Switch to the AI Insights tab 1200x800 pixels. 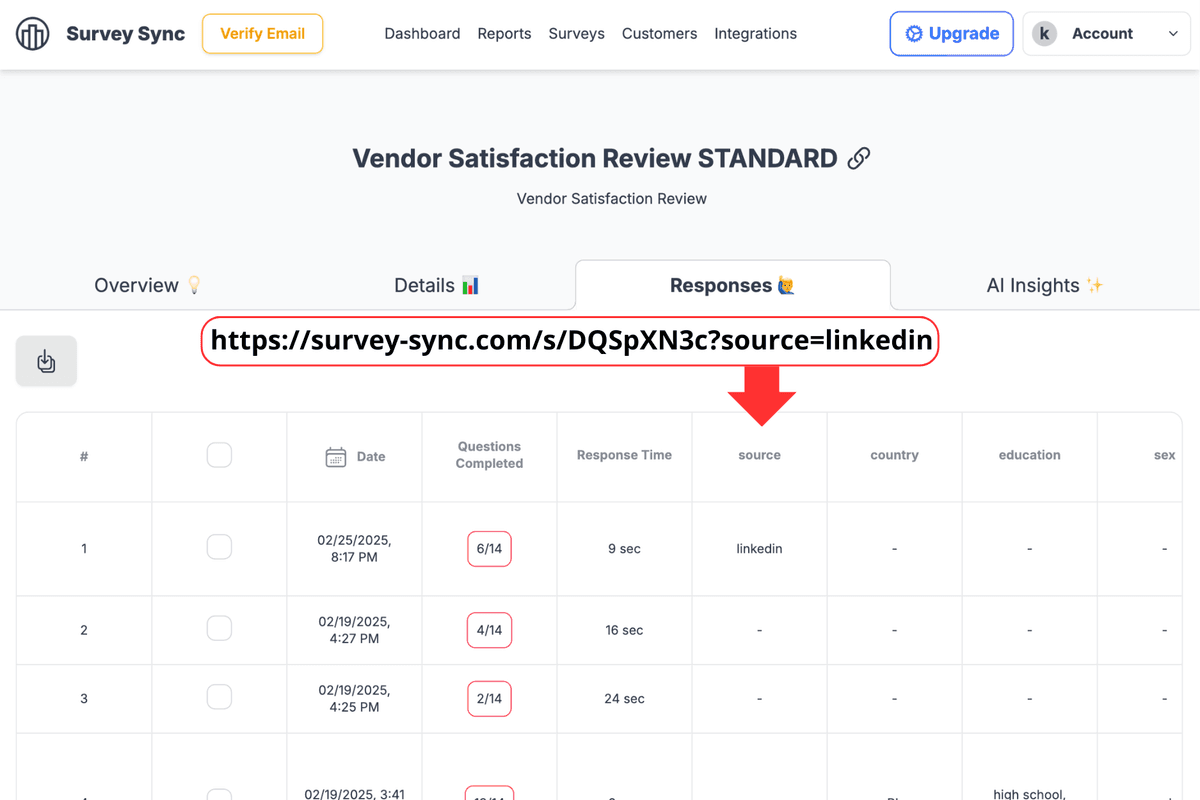click(1044, 286)
